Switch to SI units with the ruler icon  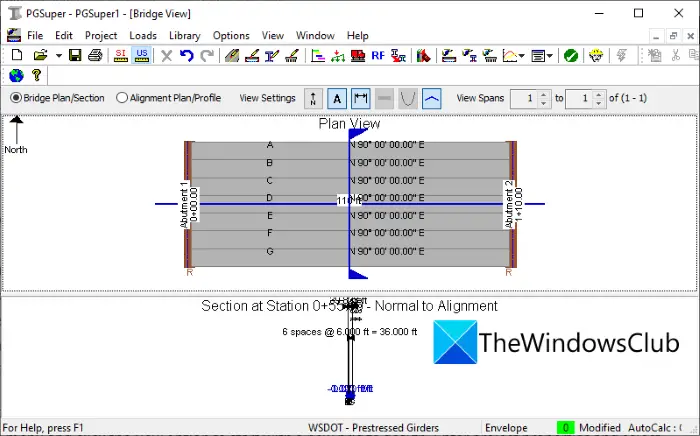point(121,55)
